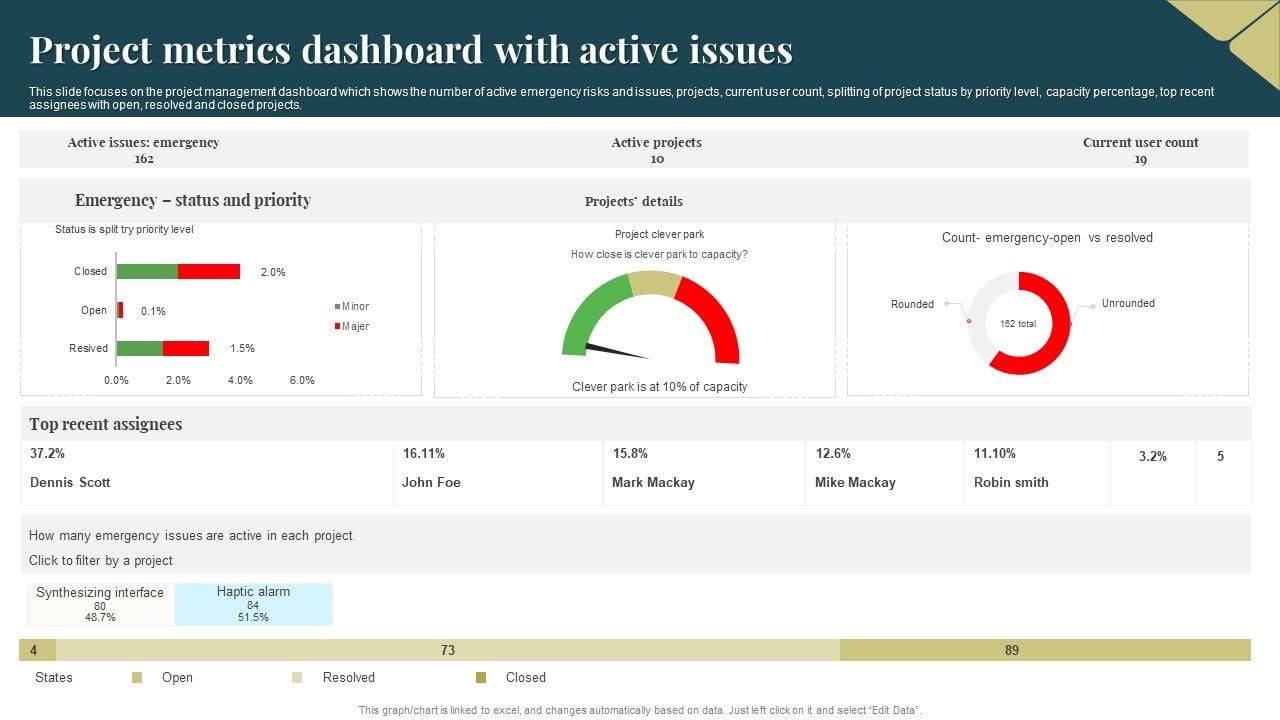Click the 162 total center of the donut chart

coord(1017,323)
